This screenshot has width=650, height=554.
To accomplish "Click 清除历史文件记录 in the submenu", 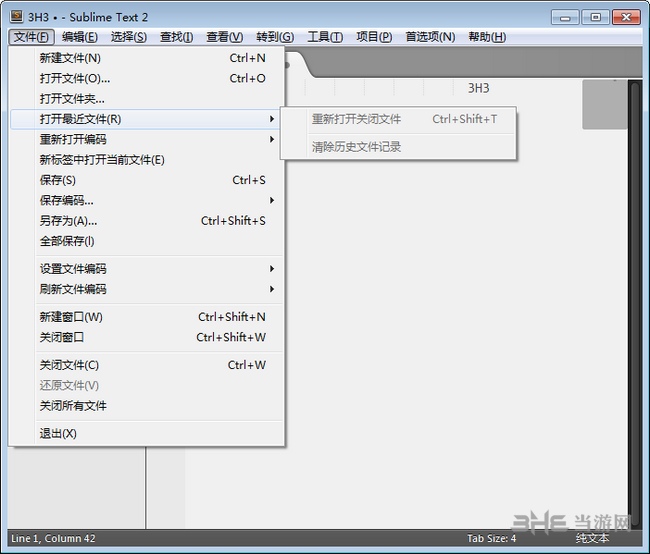I will 398,147.
